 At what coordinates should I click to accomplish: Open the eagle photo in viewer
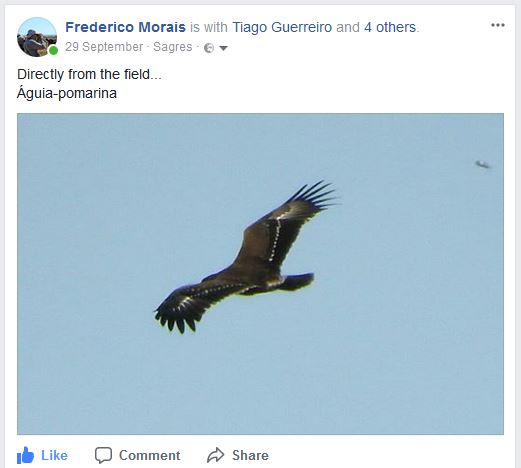point(260,274)
